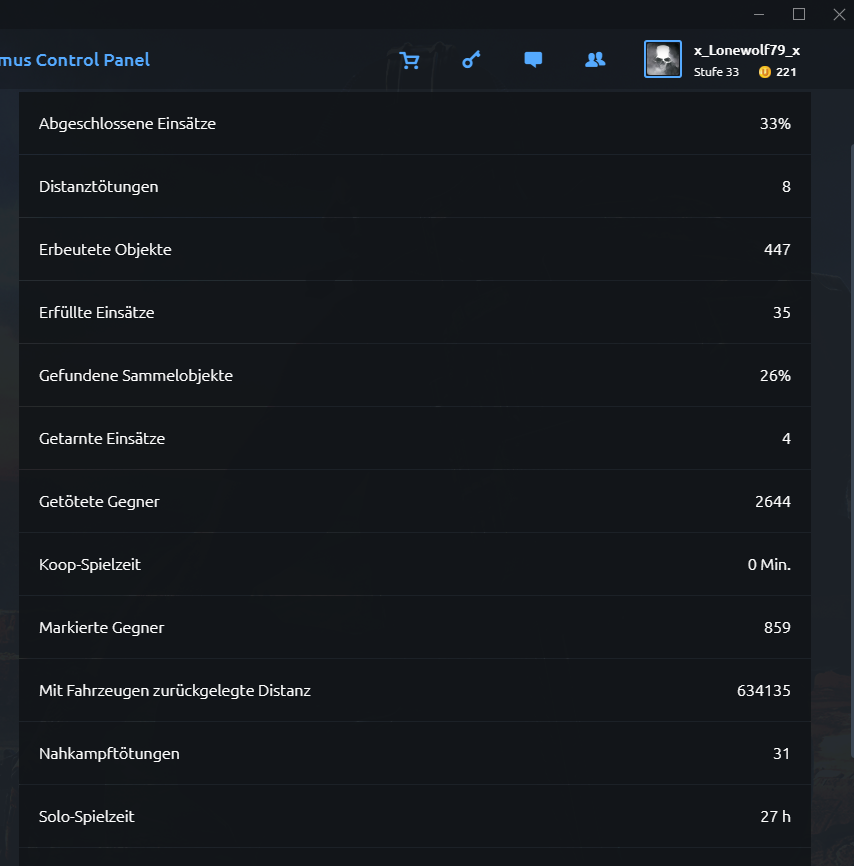Click the value 859
The height and width of the screenshot is (866, 854).
777,627
